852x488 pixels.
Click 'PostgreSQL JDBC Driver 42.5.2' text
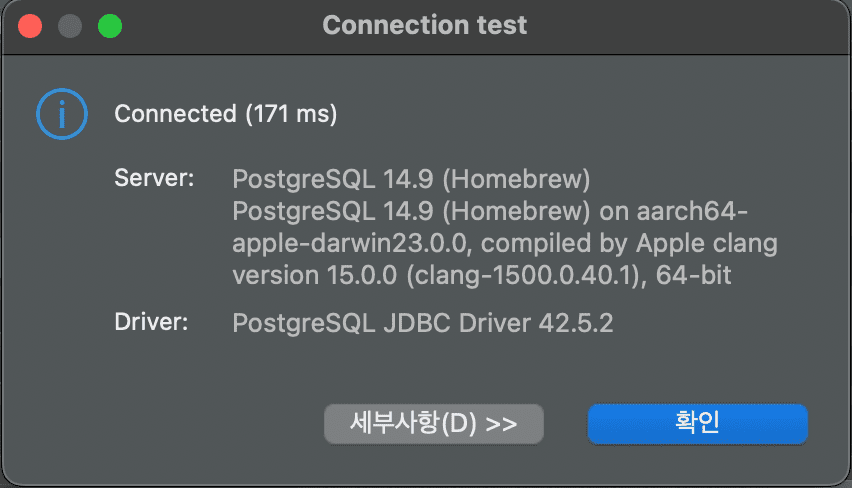pyautogui.click(x=423, y=323)
